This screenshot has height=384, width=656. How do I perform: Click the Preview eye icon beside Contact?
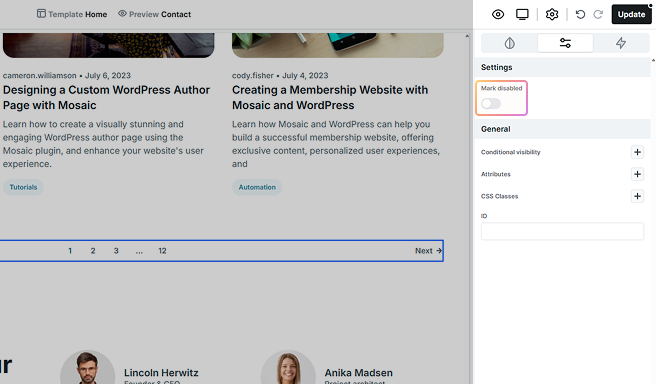point(122,14)
